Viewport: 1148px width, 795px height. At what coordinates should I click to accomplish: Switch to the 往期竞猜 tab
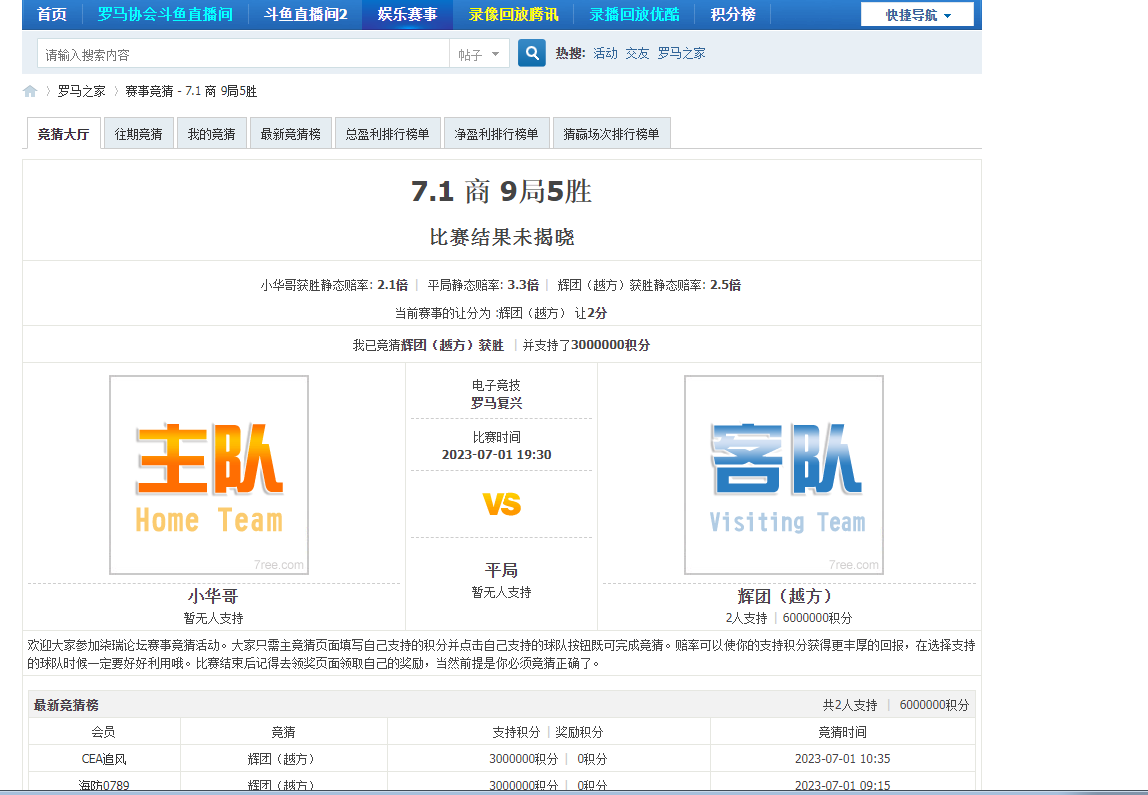coord(138,134)
